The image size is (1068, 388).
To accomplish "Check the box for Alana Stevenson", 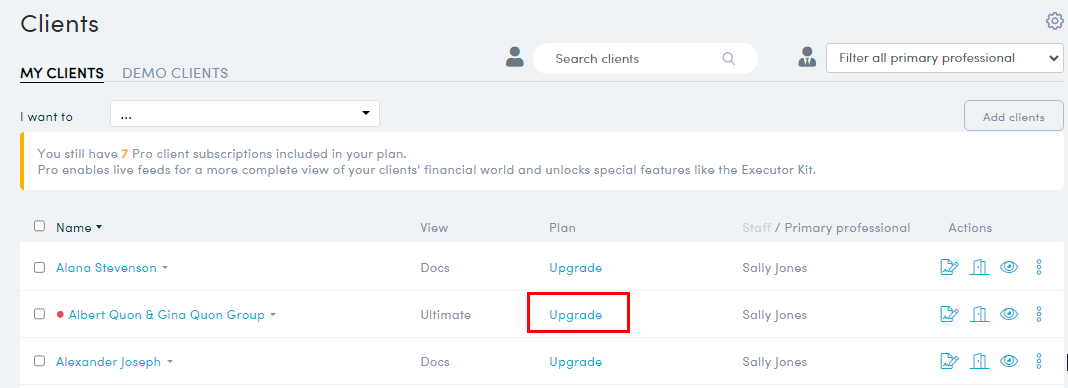I will point(40,268).
